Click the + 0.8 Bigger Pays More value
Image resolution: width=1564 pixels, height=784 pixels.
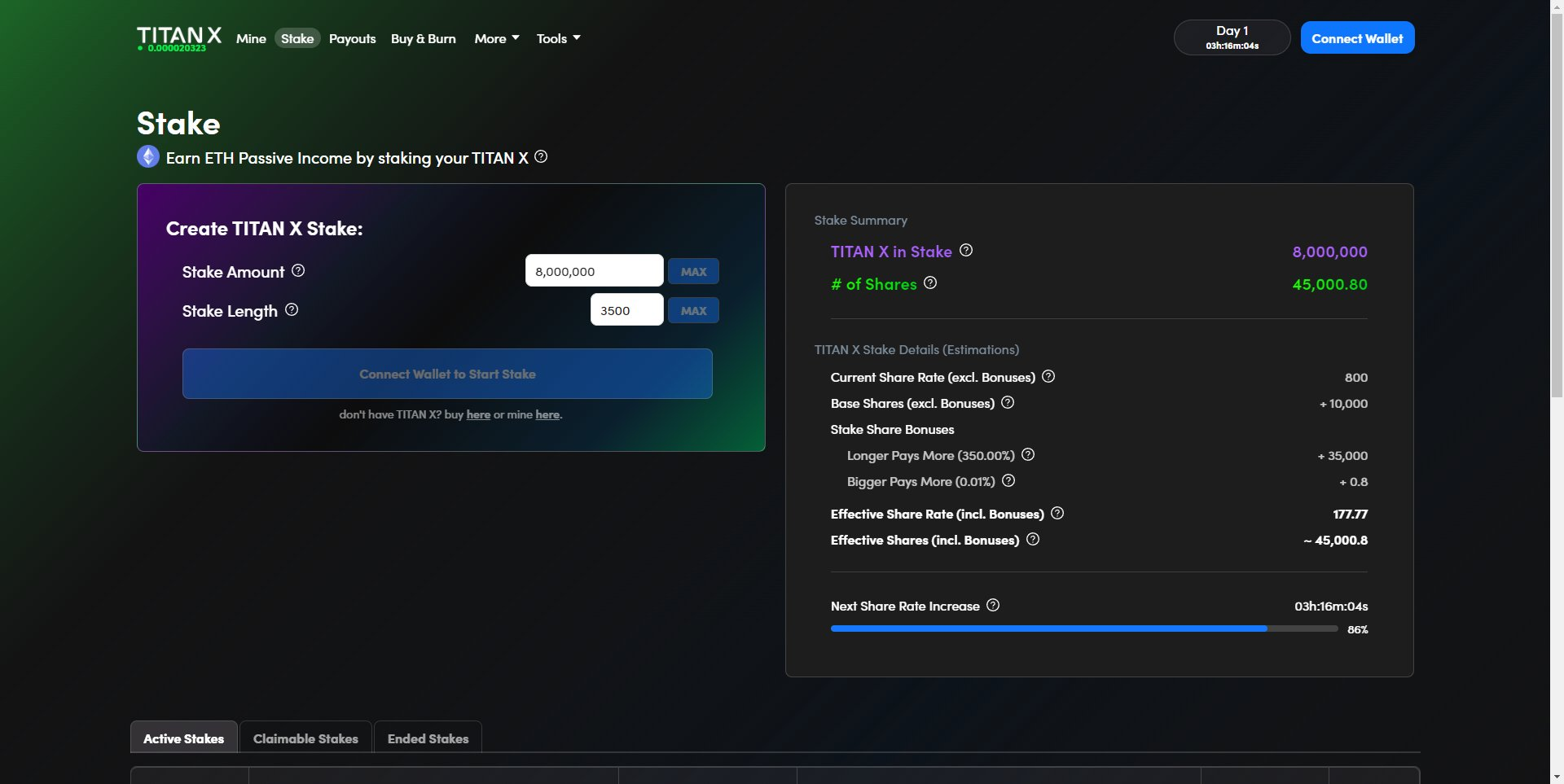[1353, 481]
